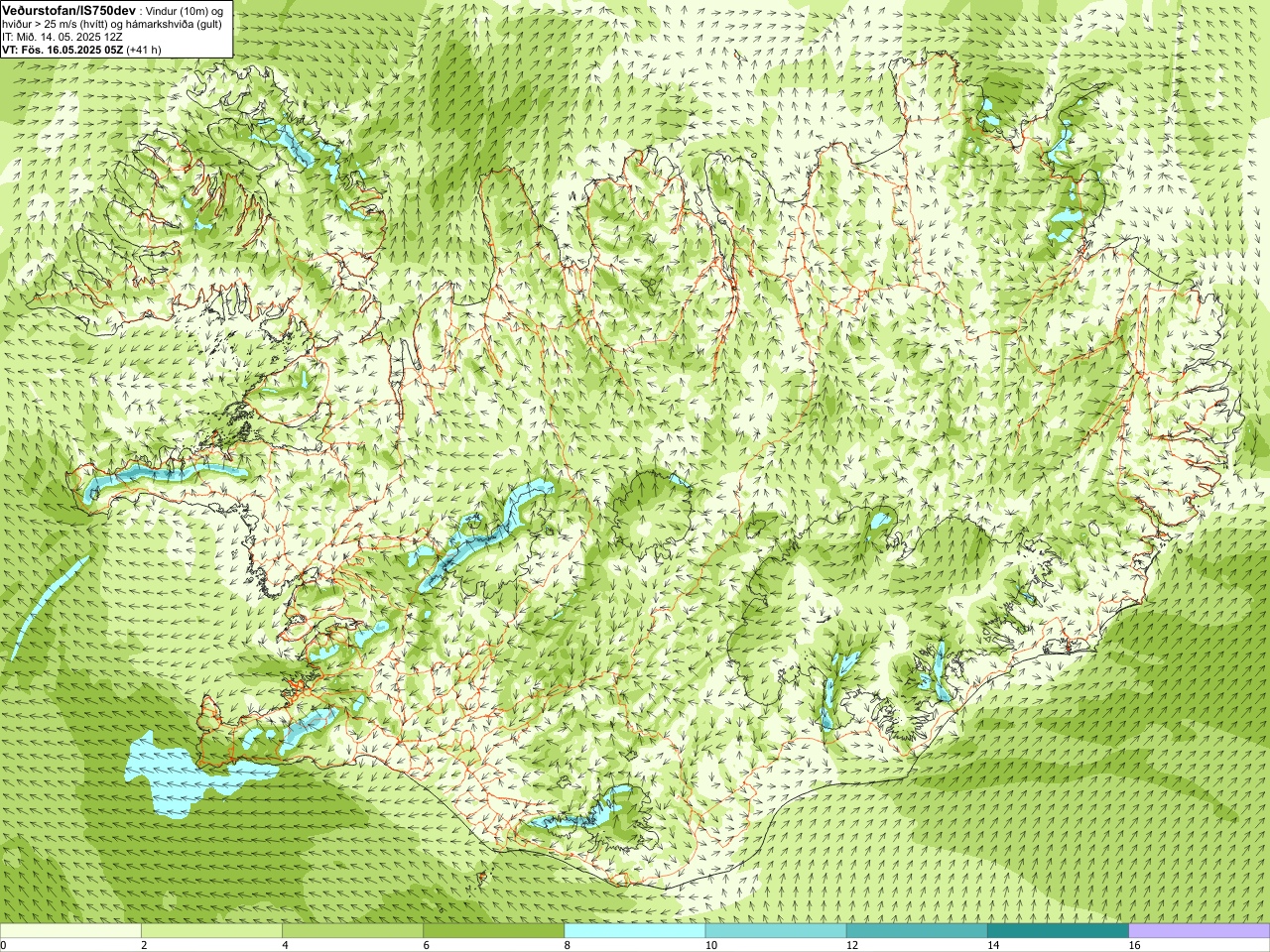Select the pale yellow 0–2 m/s color segment
This screenshot has height=952, width=1270.
[70, 931]
